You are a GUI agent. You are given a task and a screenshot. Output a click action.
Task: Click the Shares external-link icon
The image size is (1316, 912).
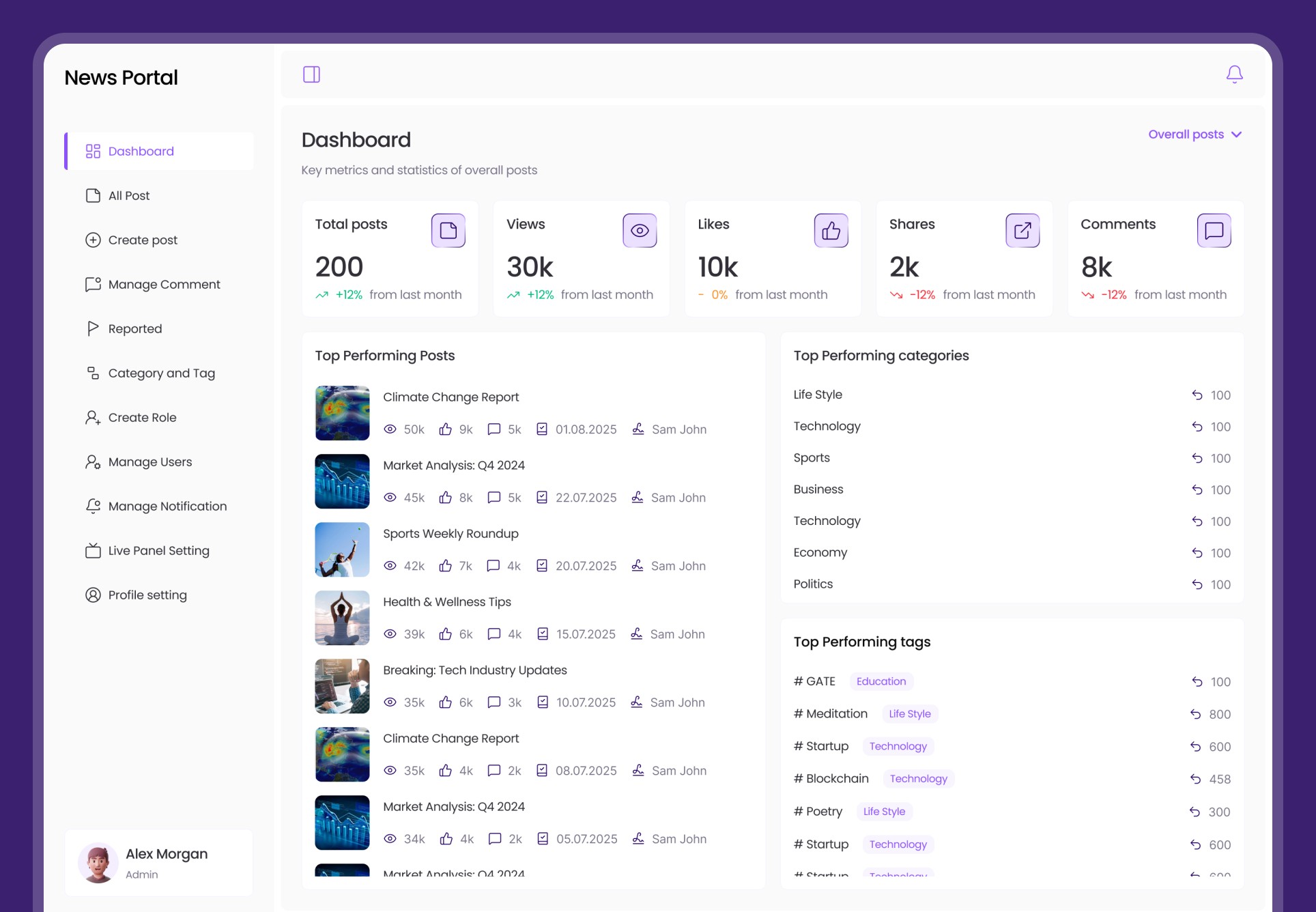coord(1022,231)
